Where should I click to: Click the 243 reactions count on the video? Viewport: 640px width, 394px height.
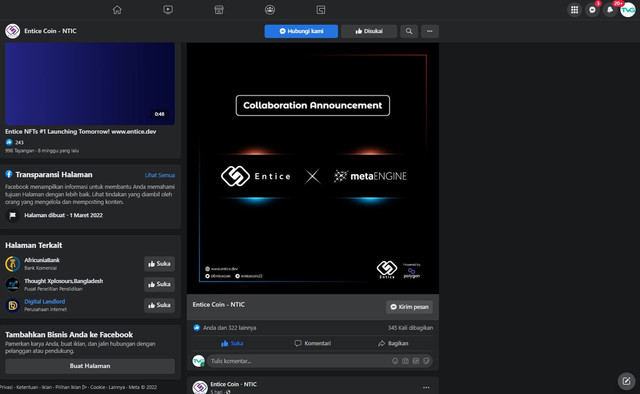coord(19,142)
